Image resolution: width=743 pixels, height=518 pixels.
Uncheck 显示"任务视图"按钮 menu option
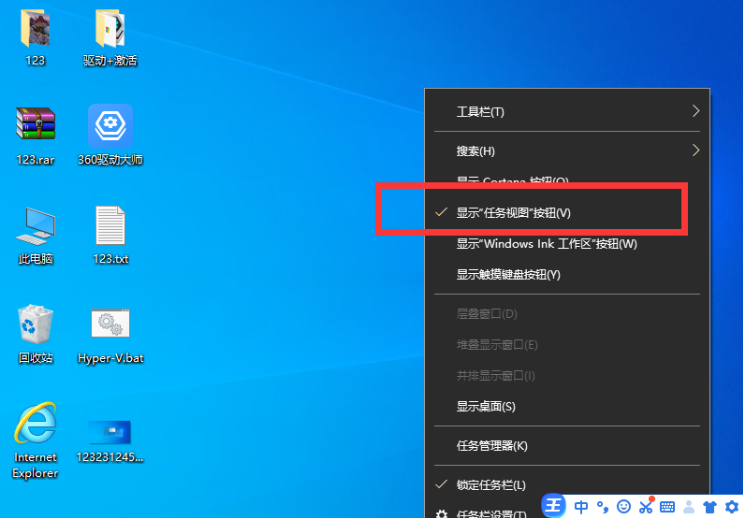pos(513,212)
